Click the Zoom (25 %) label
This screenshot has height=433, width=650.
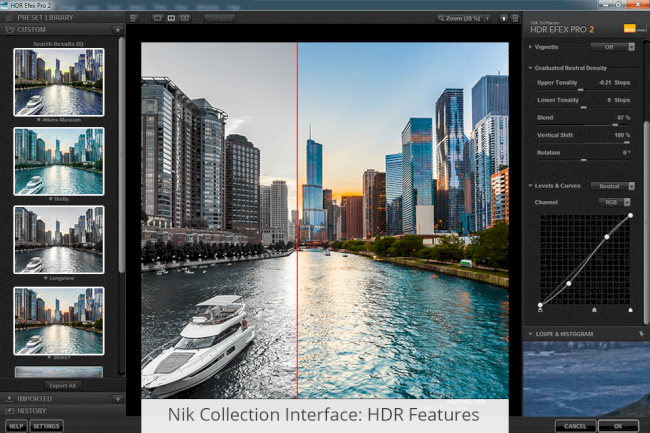tap(463, 18)
